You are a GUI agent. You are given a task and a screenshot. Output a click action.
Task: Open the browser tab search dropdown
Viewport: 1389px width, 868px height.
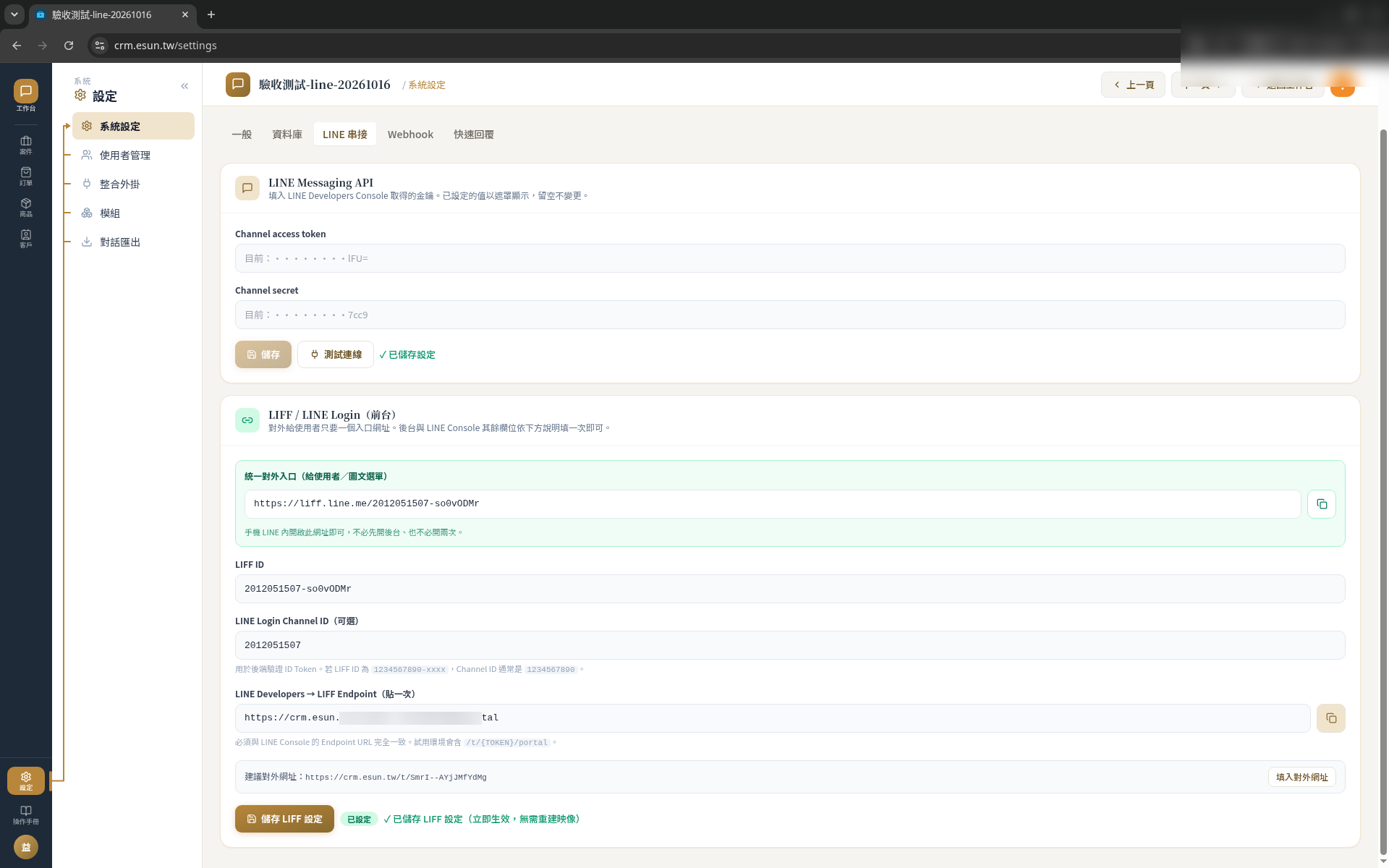(14, 14)
